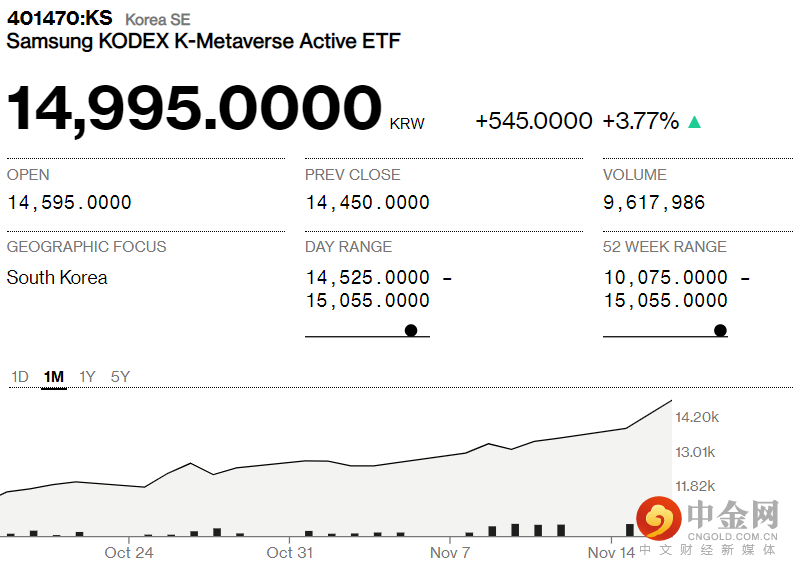Screen dimensions: 793x568
Task: Click the Korea SE exchange label
Action: pos(157,19)
